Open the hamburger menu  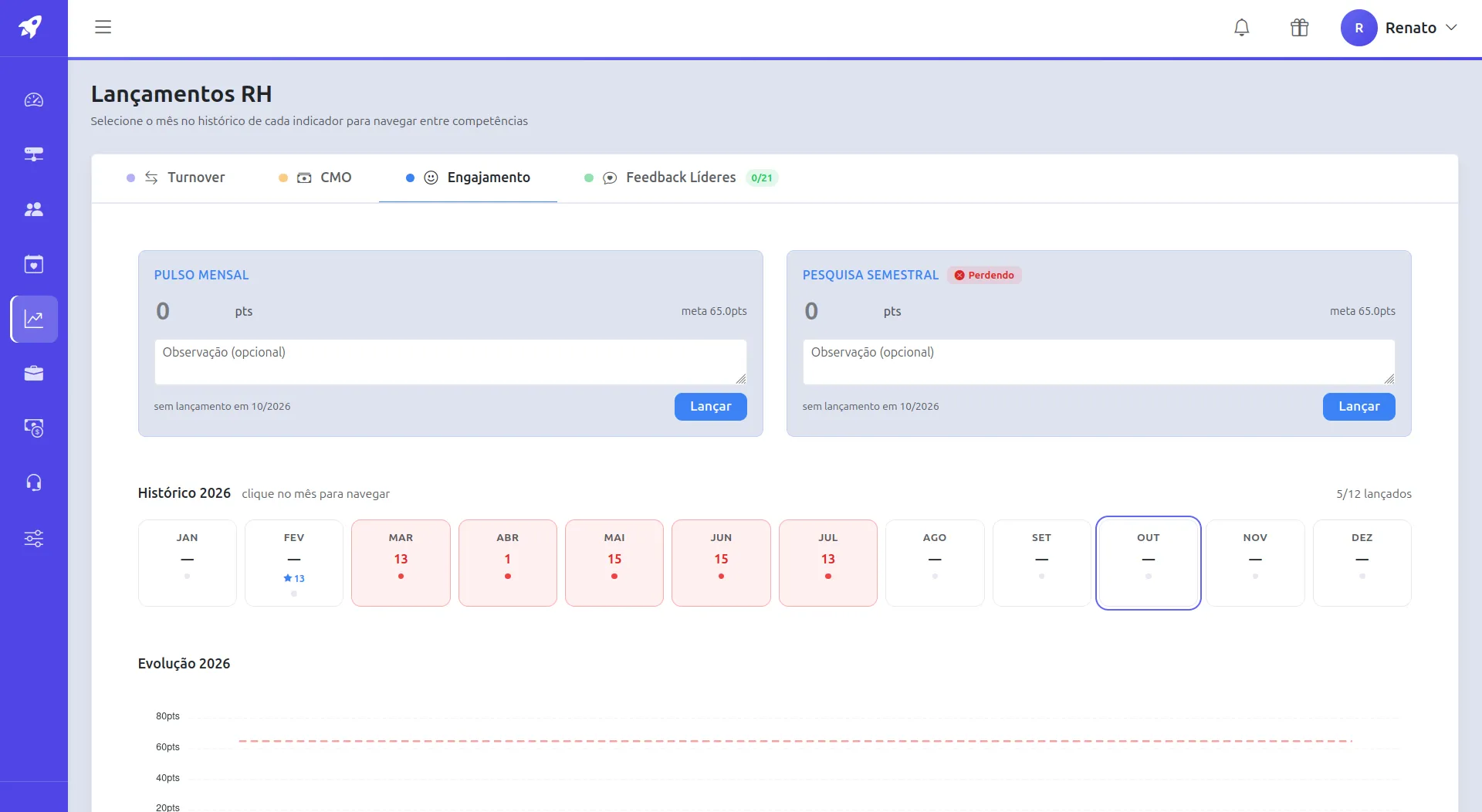103,27
